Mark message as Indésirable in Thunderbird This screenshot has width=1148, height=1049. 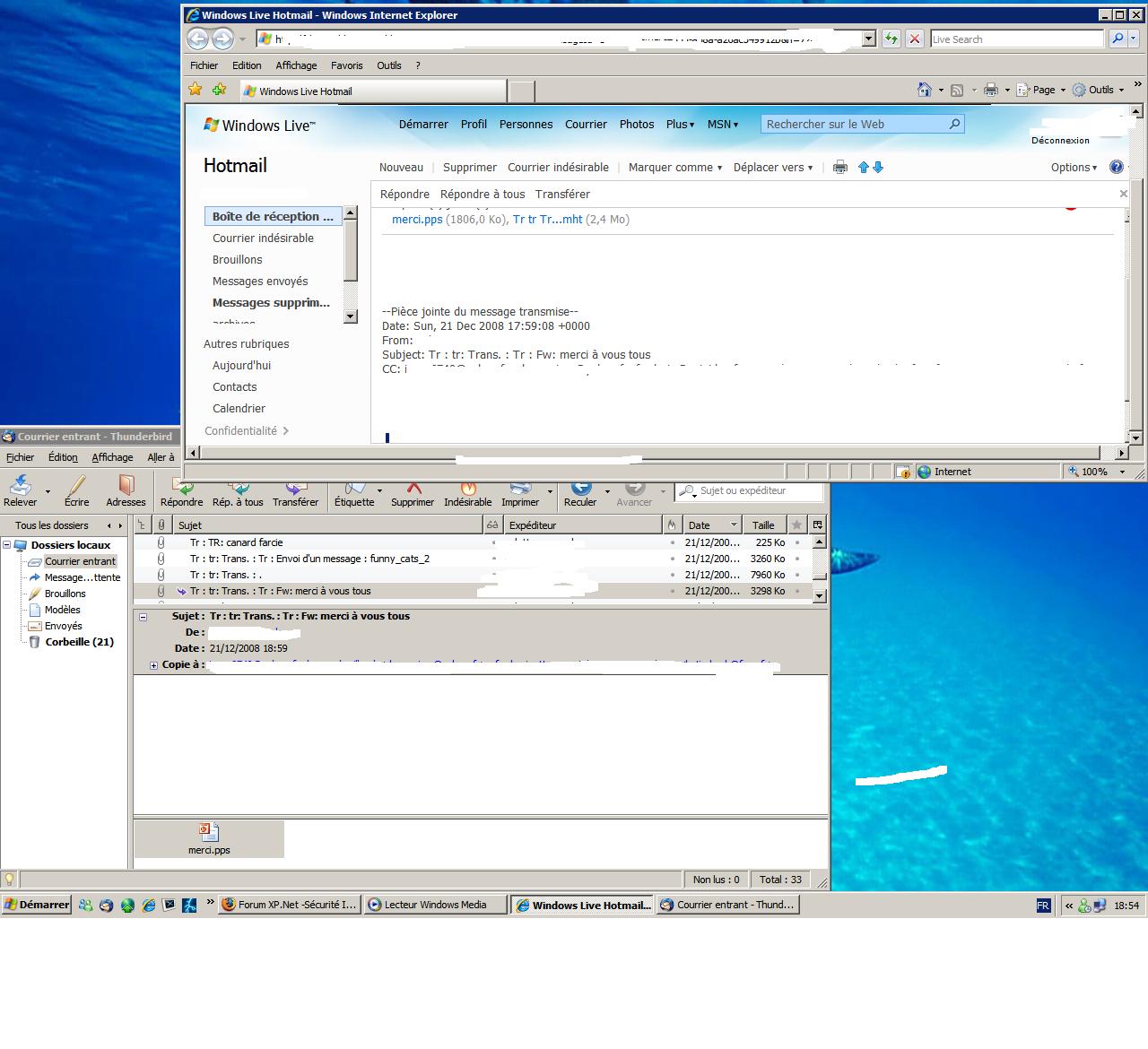pyautogui.click(x=467, y=495)
